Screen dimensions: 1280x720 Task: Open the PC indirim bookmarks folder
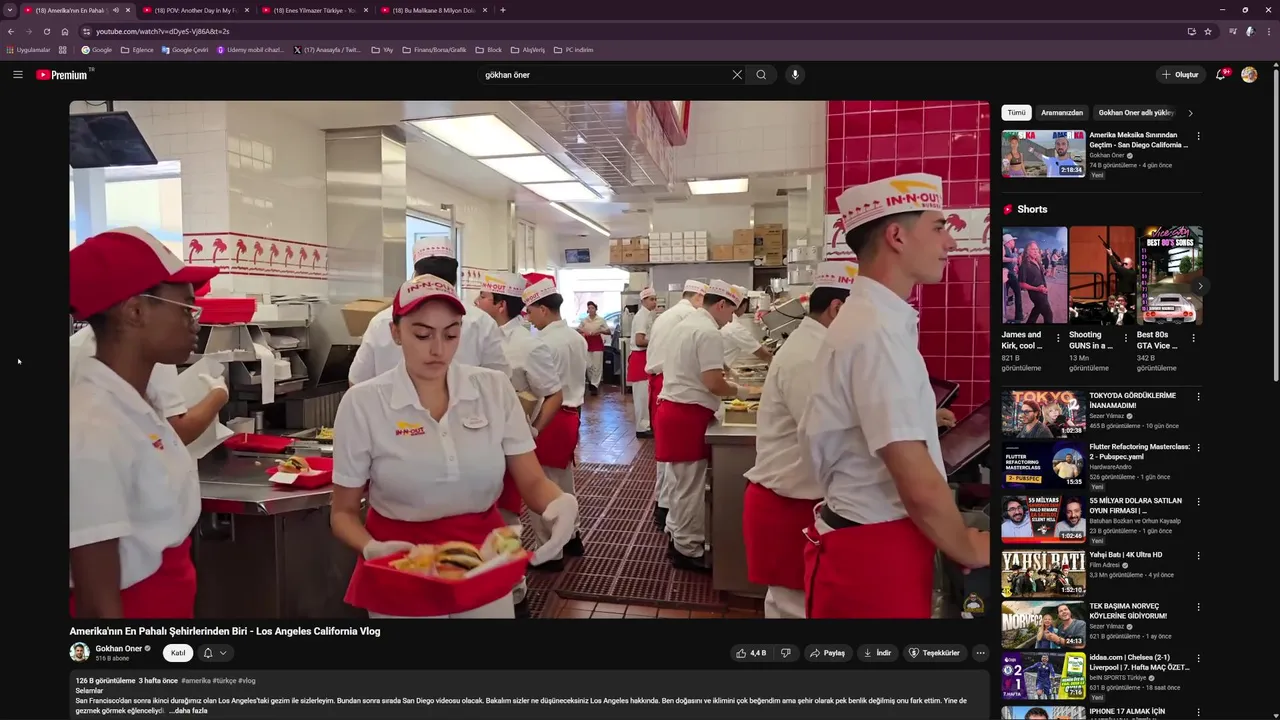573,50
